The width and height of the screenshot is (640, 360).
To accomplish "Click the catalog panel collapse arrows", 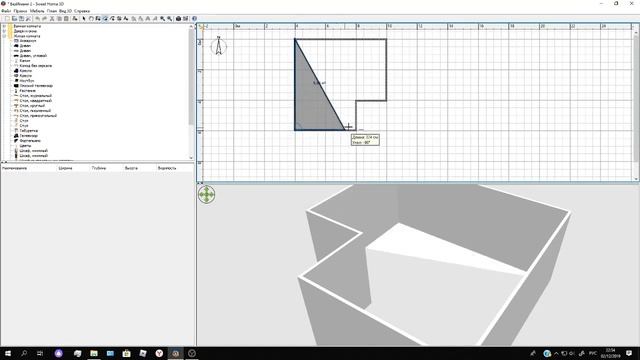I will pos(4,162).
